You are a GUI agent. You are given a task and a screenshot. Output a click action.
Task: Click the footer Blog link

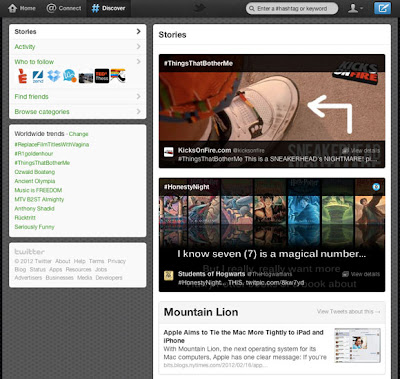tap(20, 269)
